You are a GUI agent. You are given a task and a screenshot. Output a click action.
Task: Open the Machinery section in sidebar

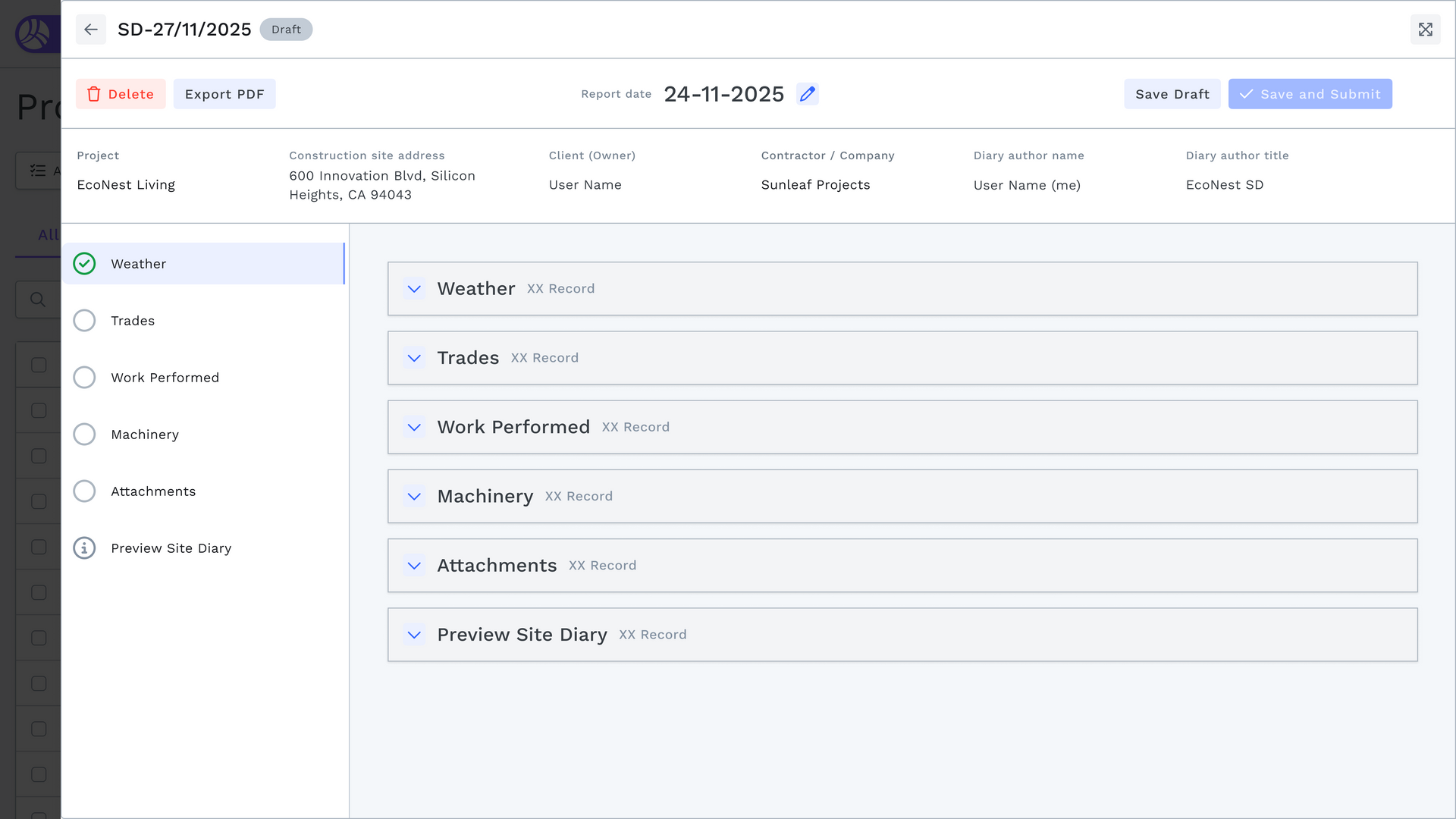(204, 435)
